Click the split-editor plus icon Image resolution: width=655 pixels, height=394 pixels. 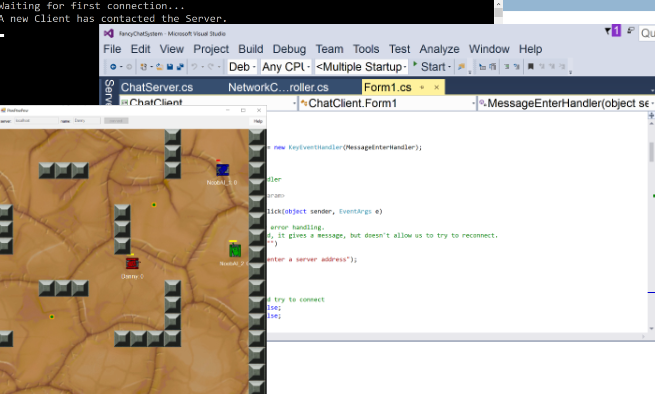coord(651,115)
